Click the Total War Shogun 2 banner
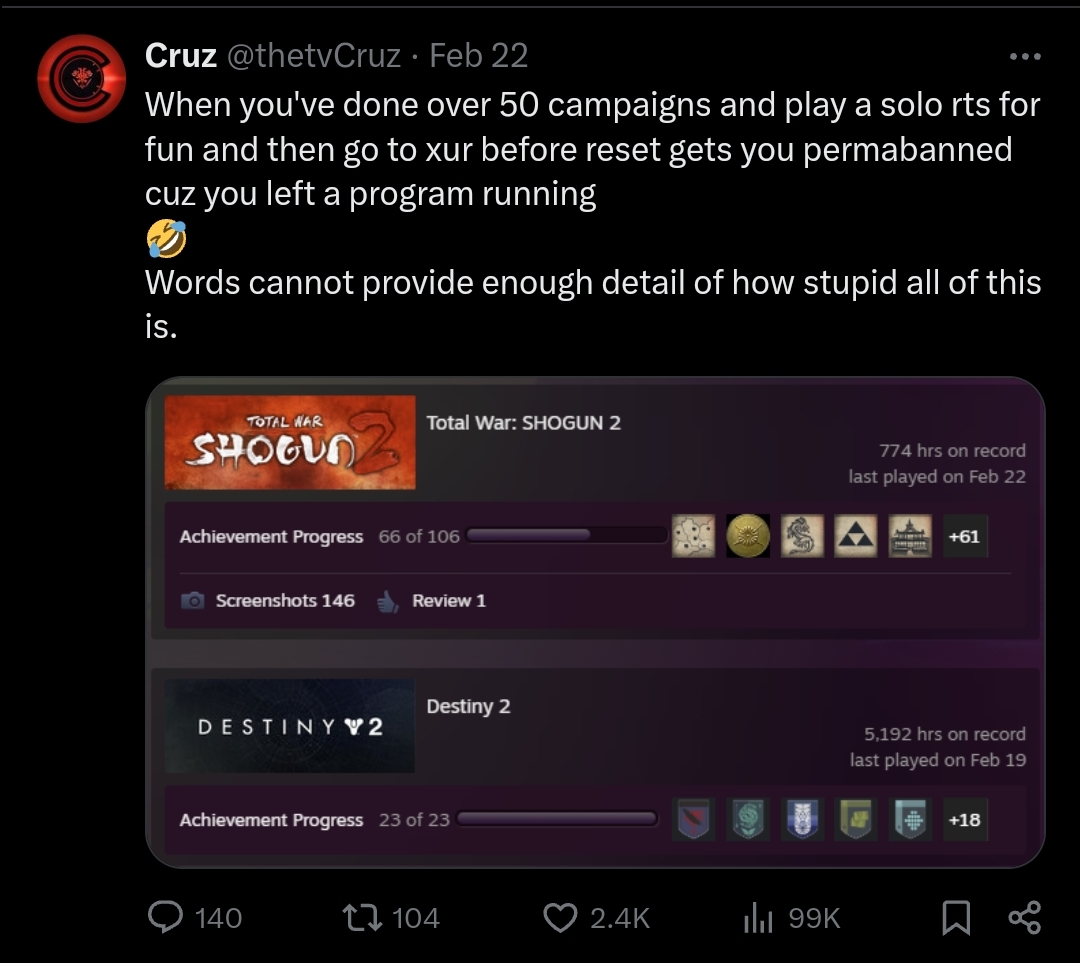The image size is (1080, 963). pyautogui.click(x=290, y=442)
